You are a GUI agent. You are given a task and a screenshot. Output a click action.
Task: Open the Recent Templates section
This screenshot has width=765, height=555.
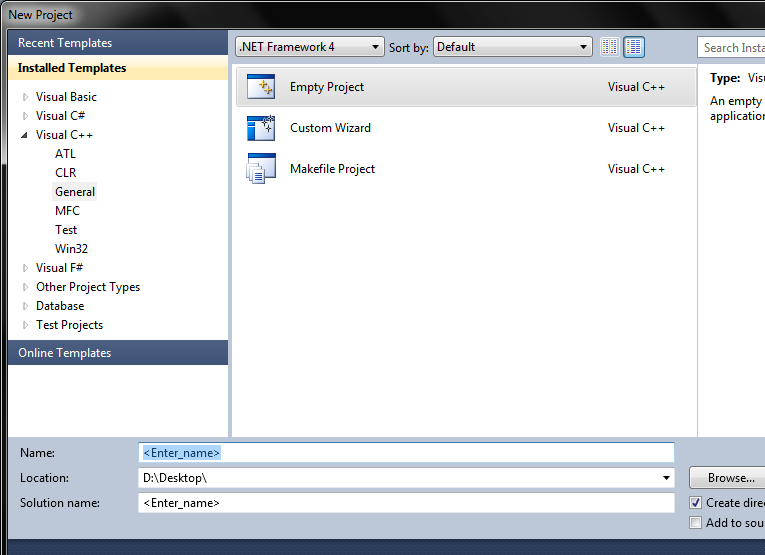118,43
